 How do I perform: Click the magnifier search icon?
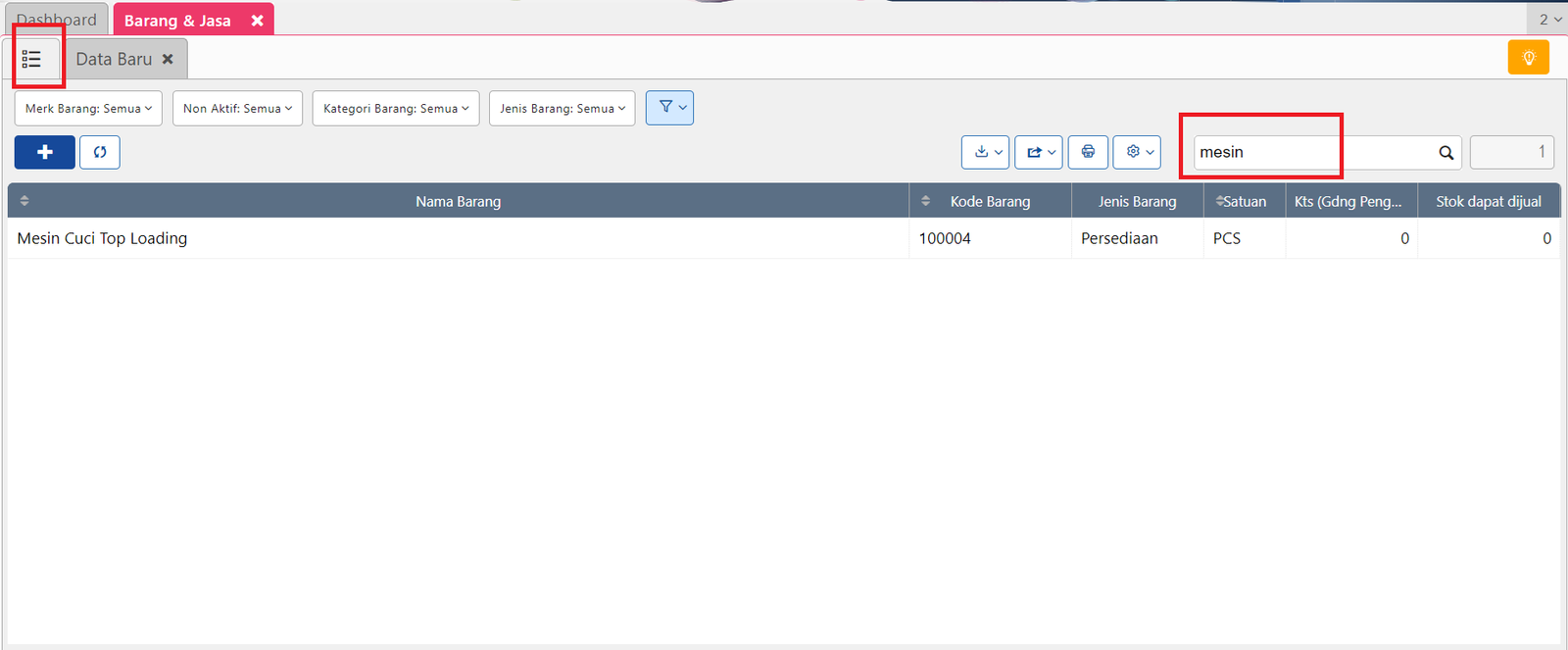pos(1445,153)
